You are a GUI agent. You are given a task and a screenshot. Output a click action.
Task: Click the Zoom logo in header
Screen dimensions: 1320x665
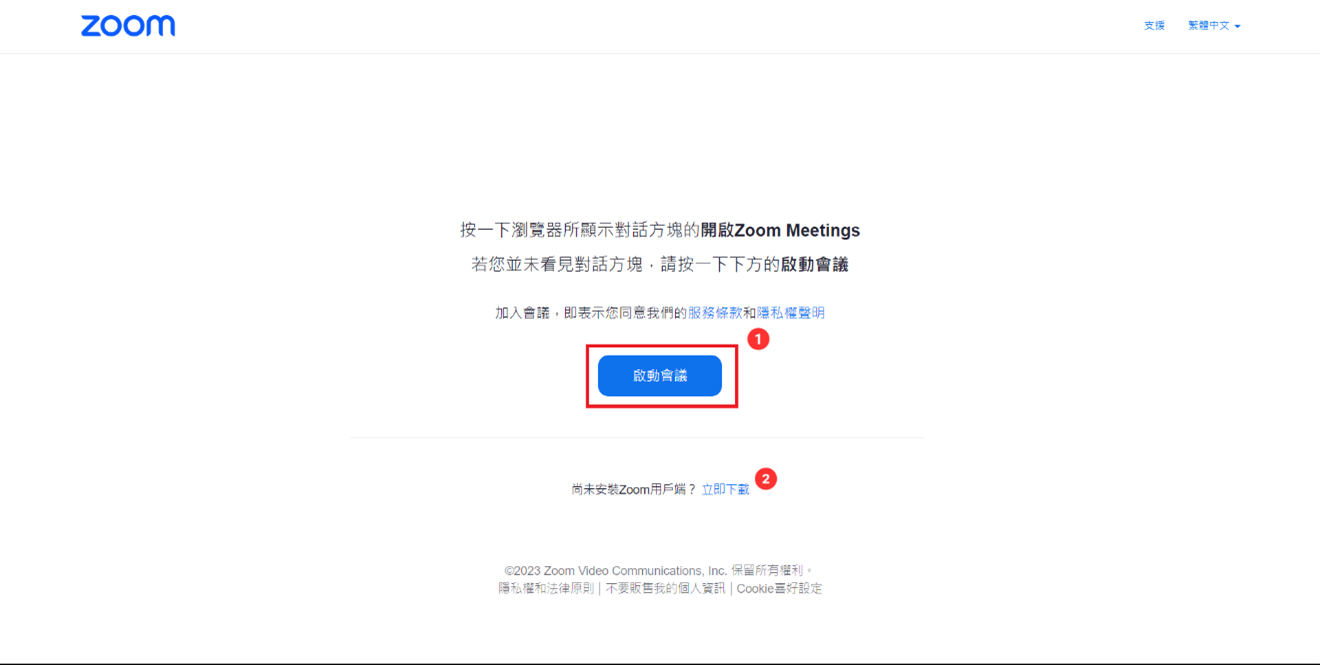pyautogui.click(x=128, y=26)
